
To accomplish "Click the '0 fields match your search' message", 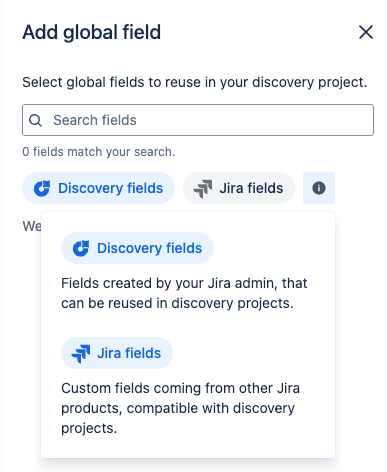I will click(99, 152).
